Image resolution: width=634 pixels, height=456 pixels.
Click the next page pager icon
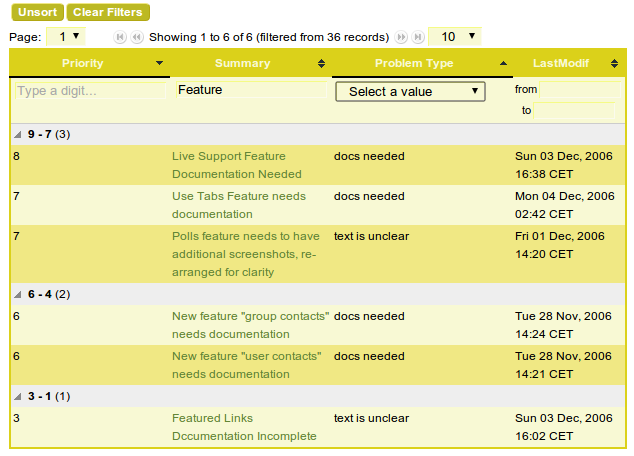tap(402, 37)
